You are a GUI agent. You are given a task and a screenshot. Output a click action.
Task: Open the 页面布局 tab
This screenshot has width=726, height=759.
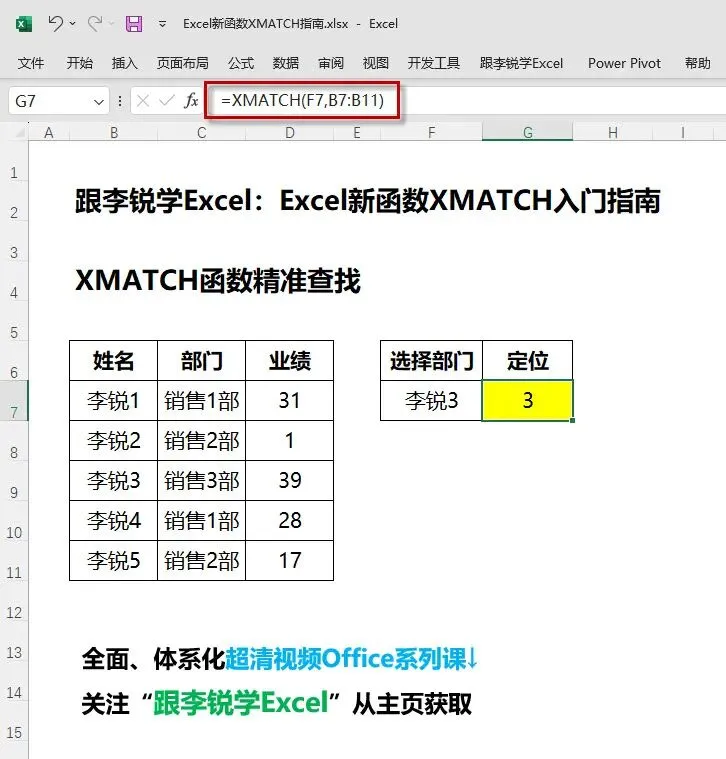point(182,63)
